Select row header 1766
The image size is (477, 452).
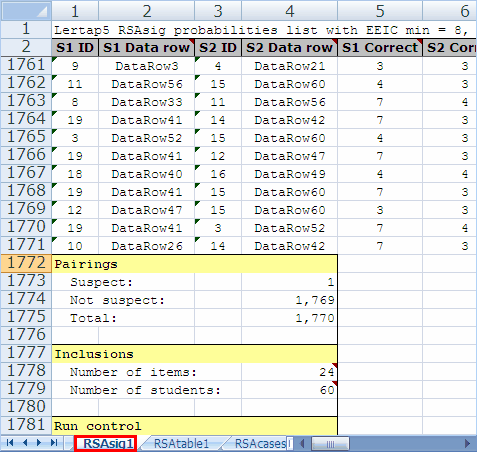click(26, 155)
